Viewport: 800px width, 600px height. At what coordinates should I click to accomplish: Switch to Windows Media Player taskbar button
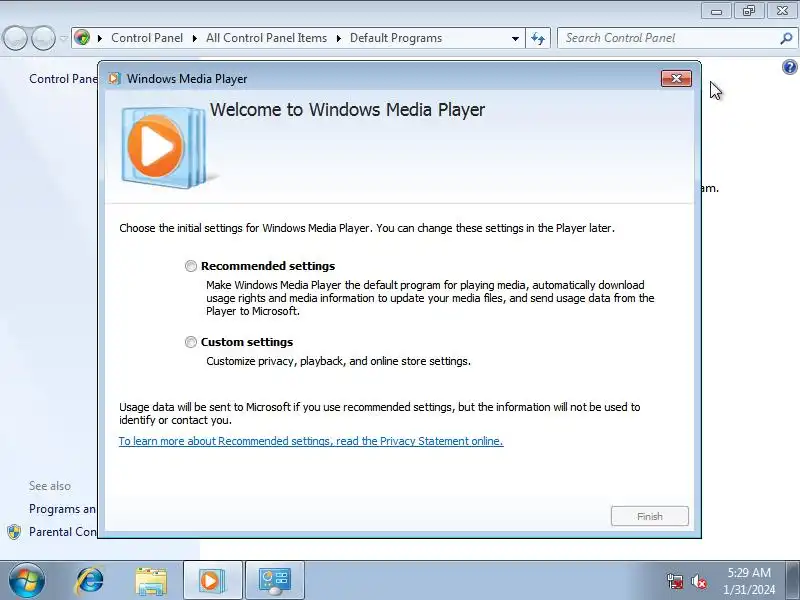pyautogui.click(x=213, y=581)
